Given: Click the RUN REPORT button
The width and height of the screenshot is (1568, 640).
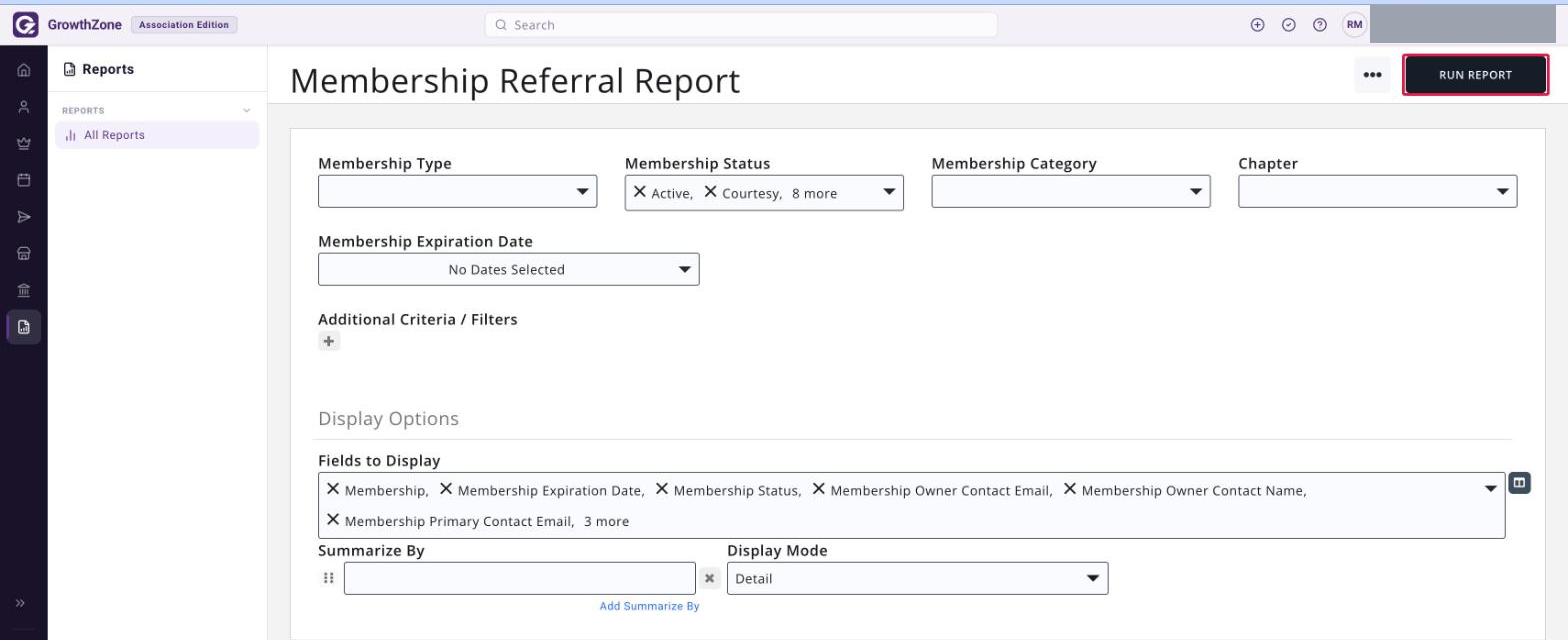Looking at the screenshot, I should (x=1475, y=75).
